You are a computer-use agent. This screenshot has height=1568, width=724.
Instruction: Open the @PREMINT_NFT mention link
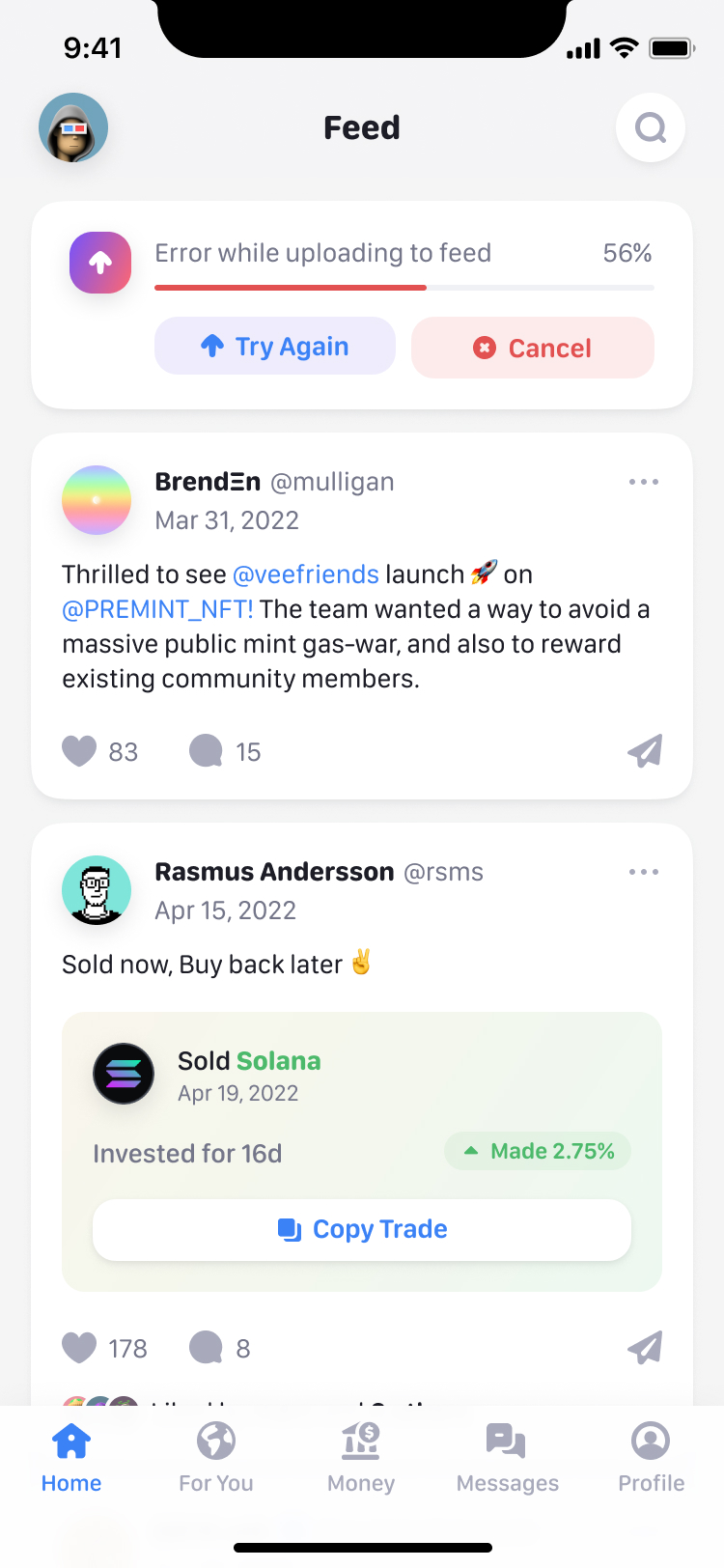coord(158,609)
